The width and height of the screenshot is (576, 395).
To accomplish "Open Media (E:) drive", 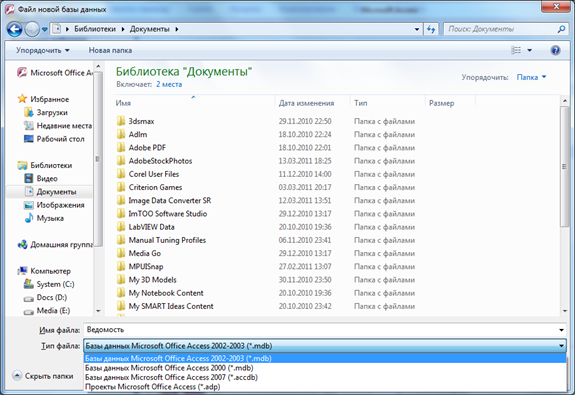I will click(47, 311).
